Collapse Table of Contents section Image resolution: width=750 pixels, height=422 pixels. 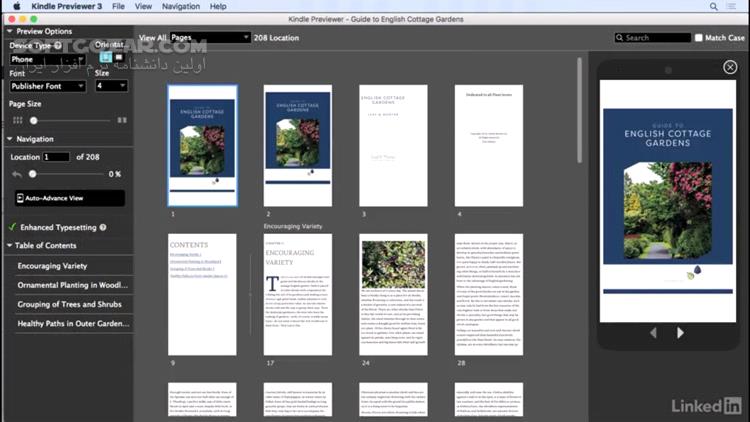[10, 245]
